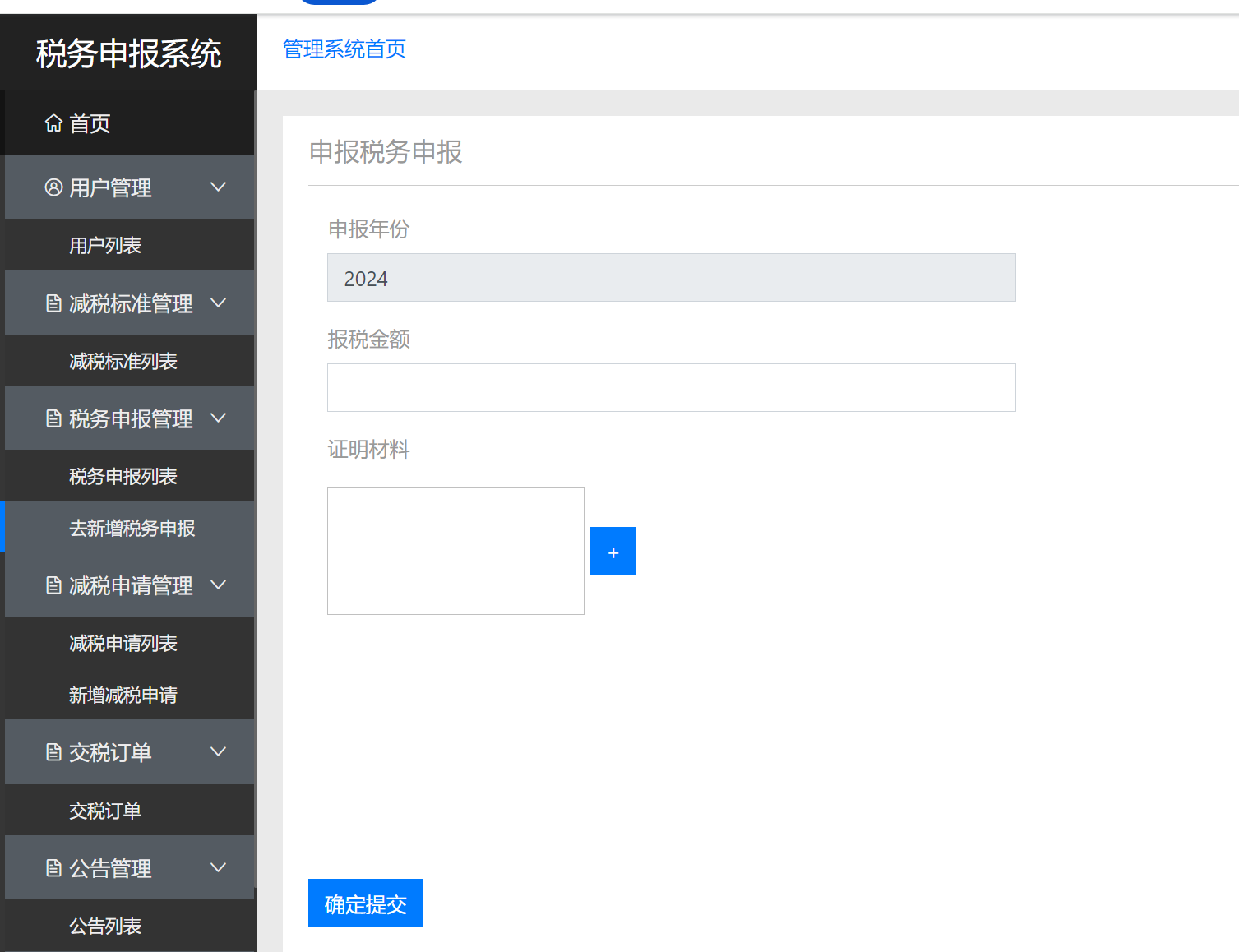Open the 公告列表 page

(105, 926)
